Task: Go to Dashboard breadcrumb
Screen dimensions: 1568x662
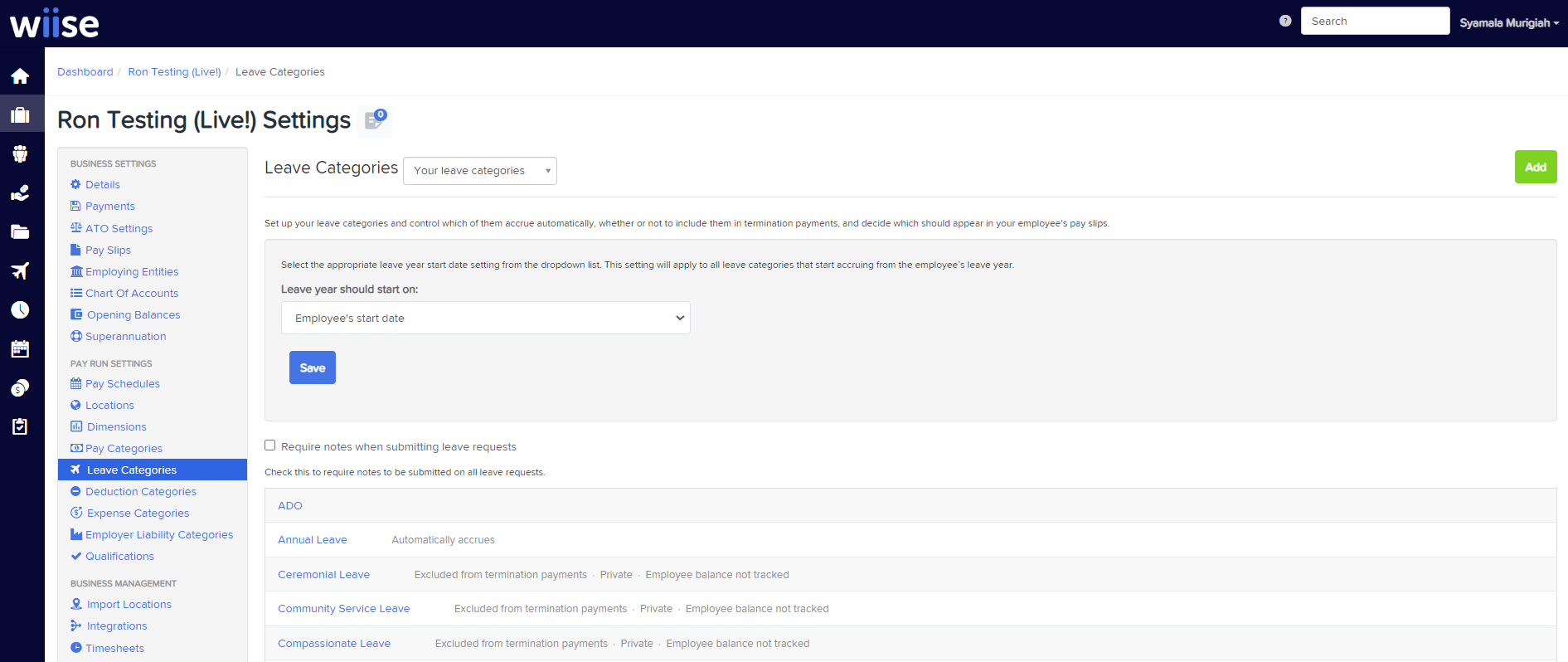Action: (x=85, y=72)
